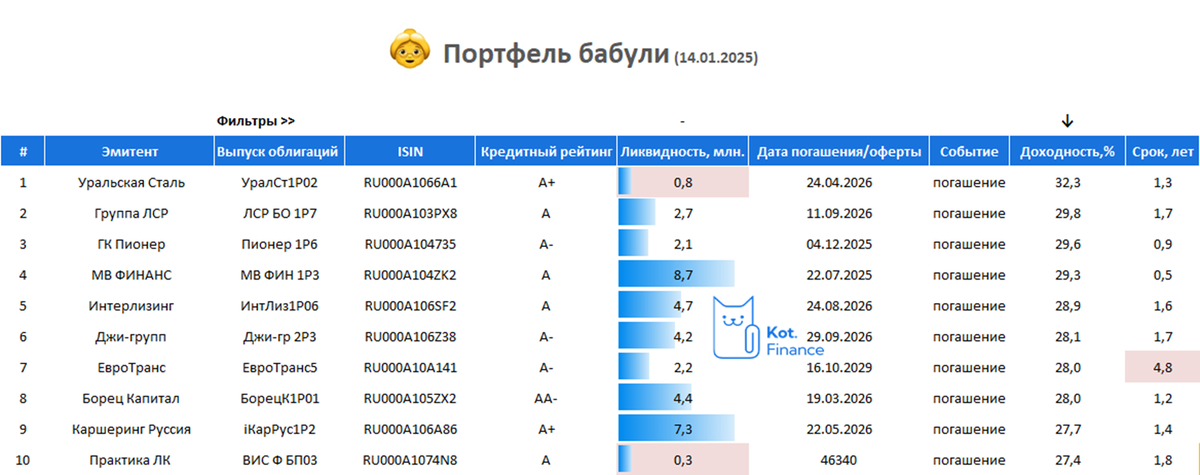Click the AA- credit rating cell
This screenshot has height=475, width=1200.
click(x=545, y=399)
